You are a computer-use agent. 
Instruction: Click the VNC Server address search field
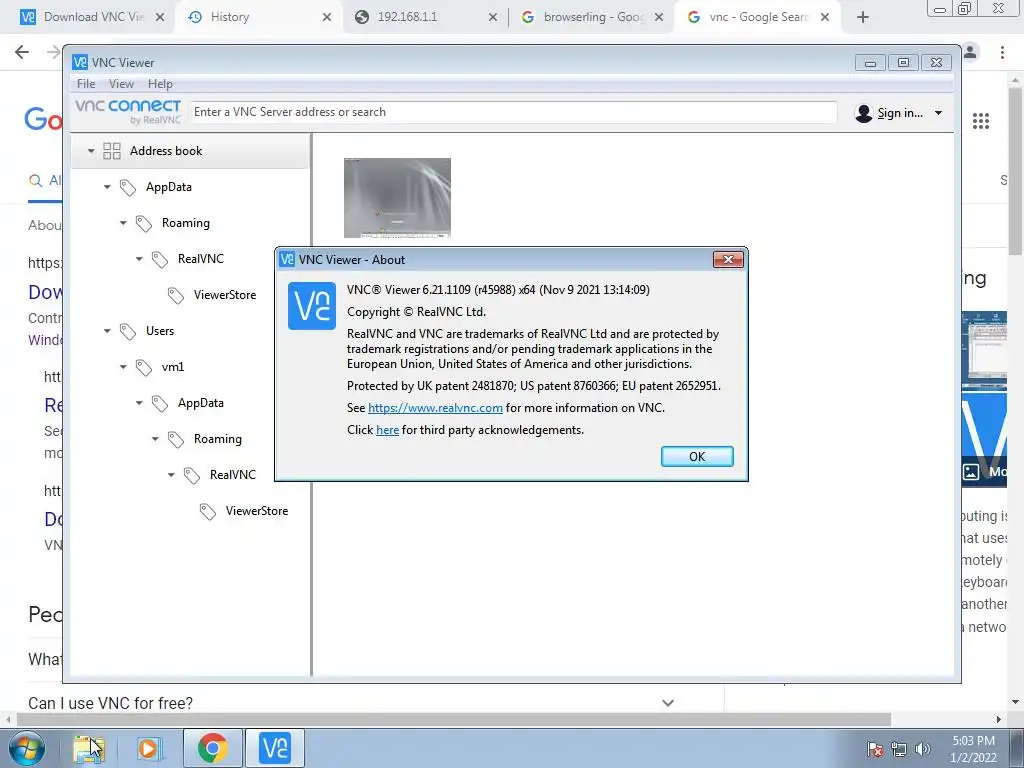point(513,112)
